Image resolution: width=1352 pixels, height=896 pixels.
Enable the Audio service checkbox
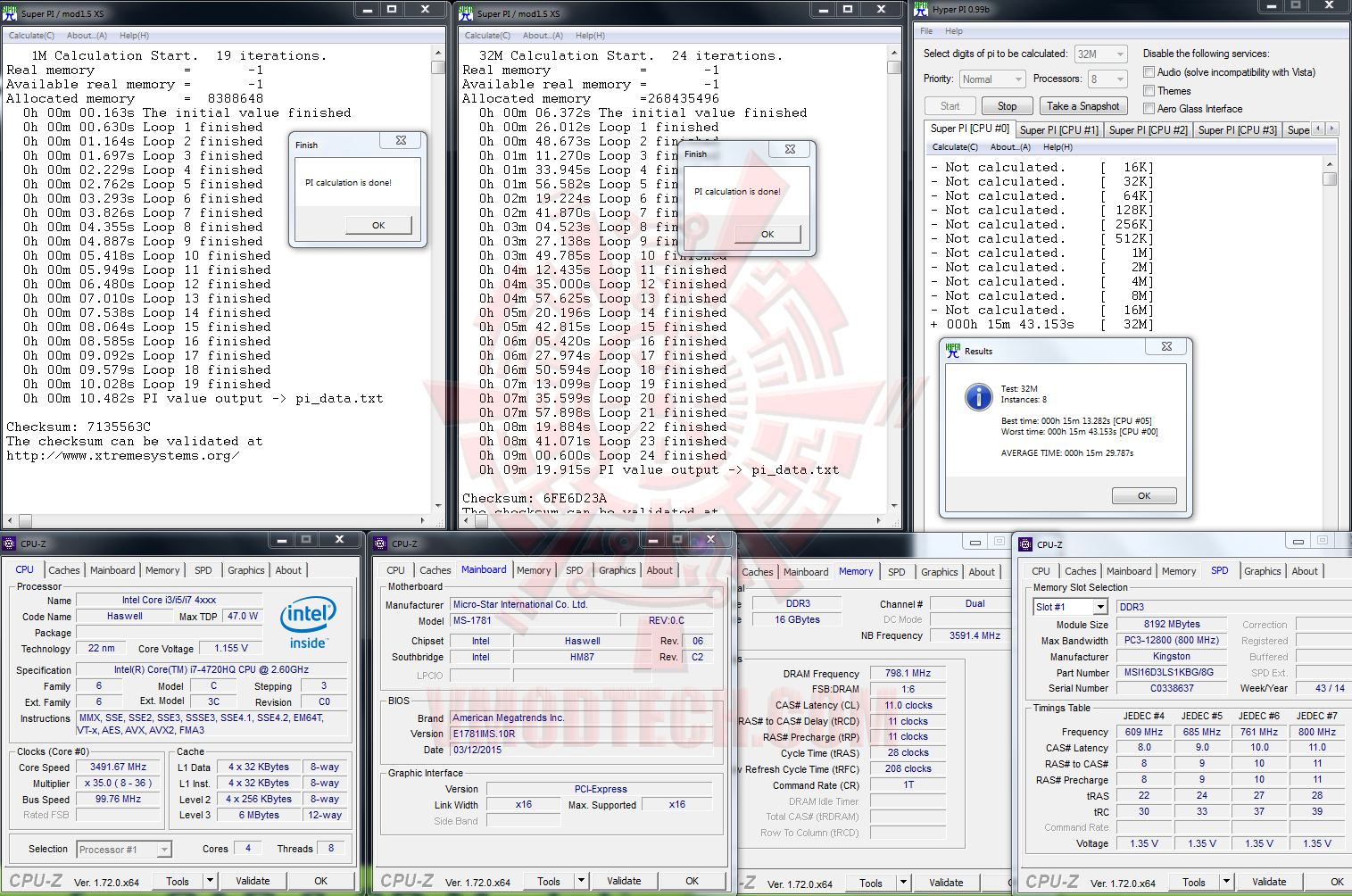coord(1149,72)
